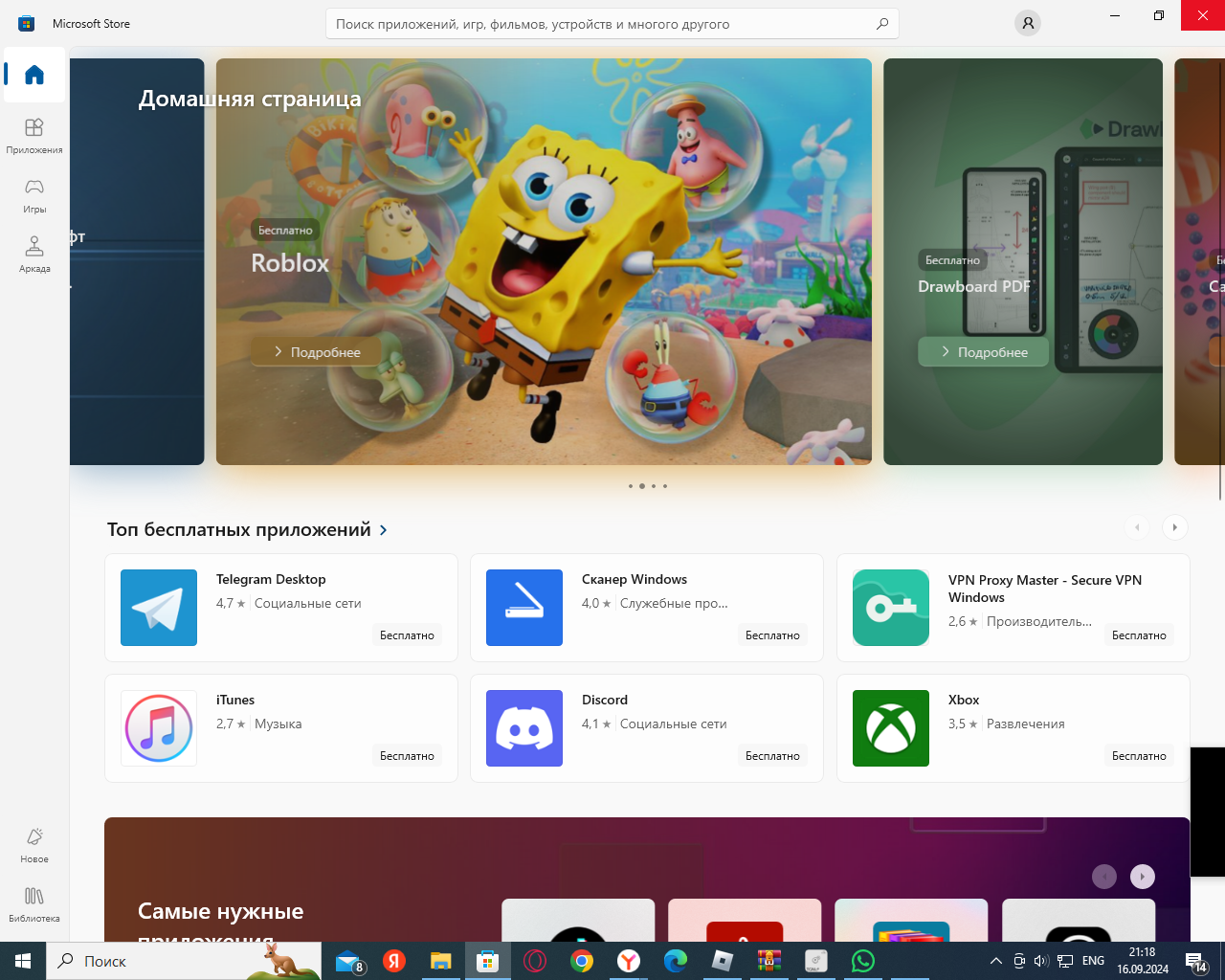Open WinRAR from the taskbar
This screenshot has width=1225, height=980.
(x=768, y=961)
